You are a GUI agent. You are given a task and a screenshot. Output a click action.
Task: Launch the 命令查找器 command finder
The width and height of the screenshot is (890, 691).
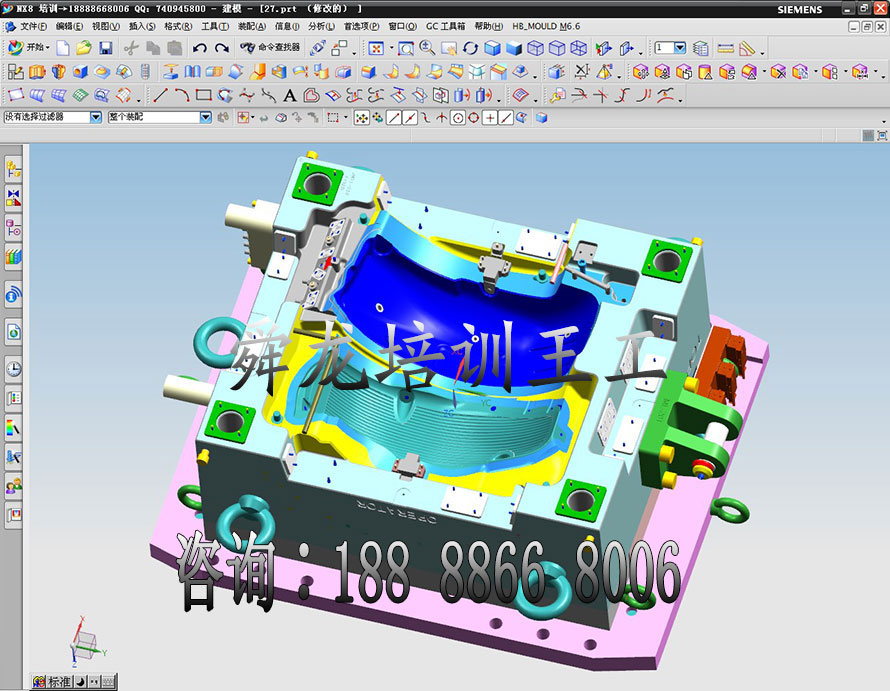270,48
